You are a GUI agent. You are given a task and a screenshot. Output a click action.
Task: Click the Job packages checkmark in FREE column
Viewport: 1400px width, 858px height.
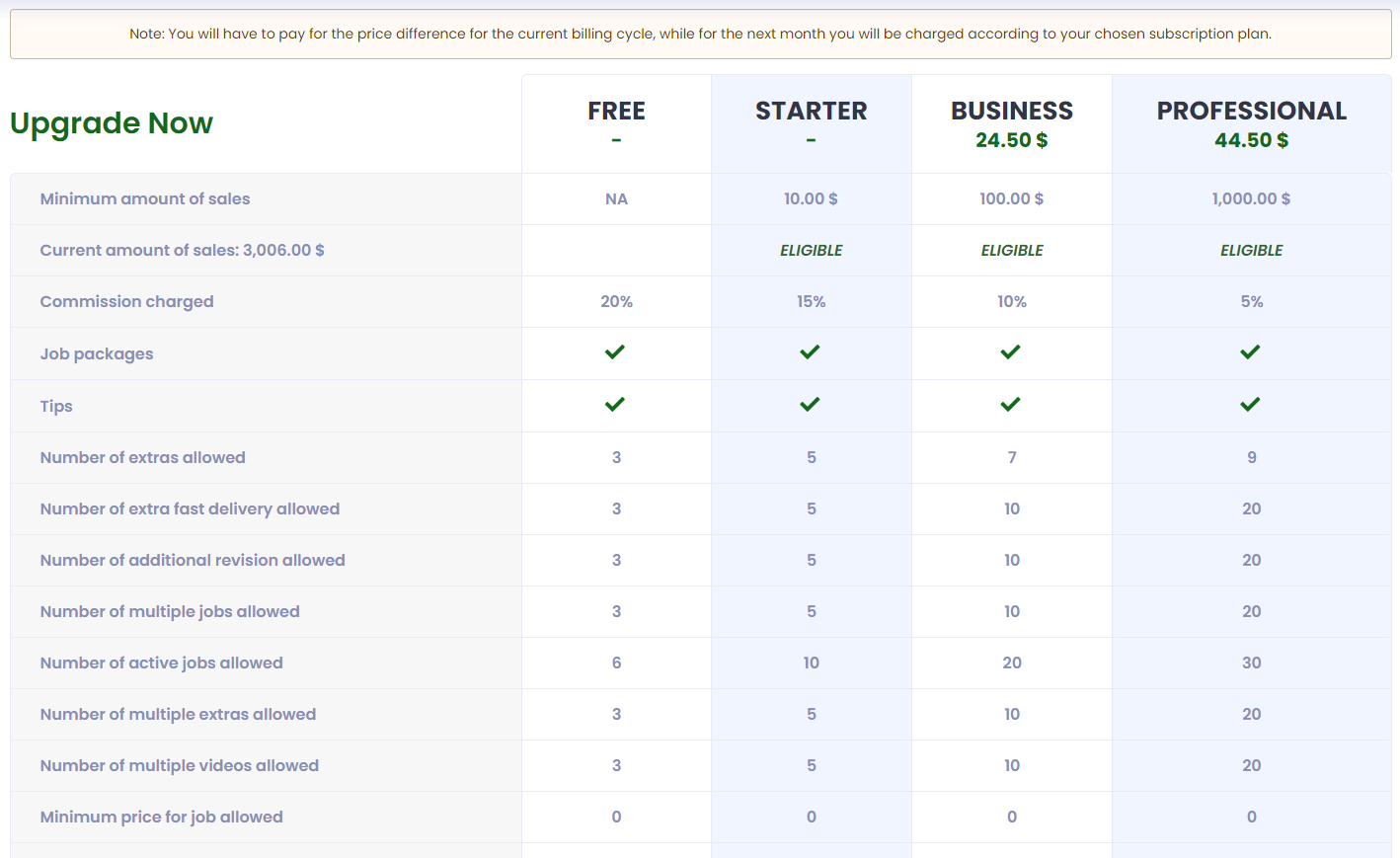click(615, 352)
